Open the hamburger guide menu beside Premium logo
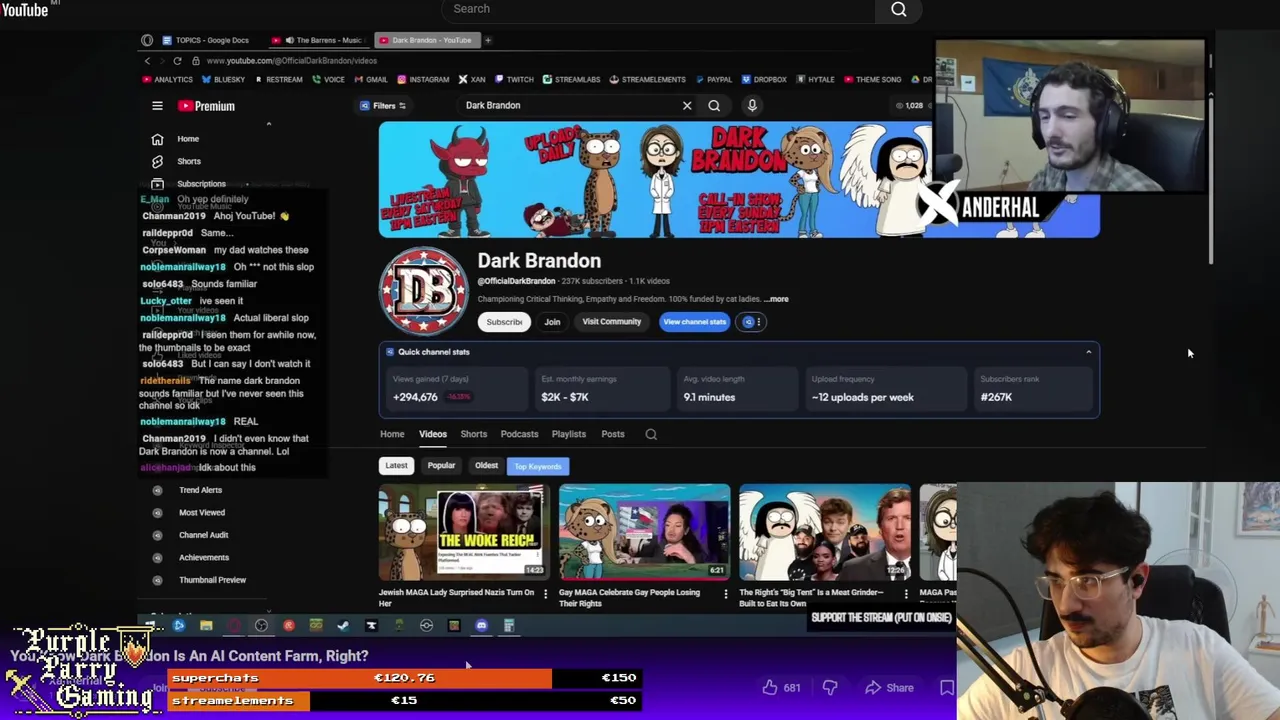Viewport: 1280px width, 720px height. coord(157,106)
